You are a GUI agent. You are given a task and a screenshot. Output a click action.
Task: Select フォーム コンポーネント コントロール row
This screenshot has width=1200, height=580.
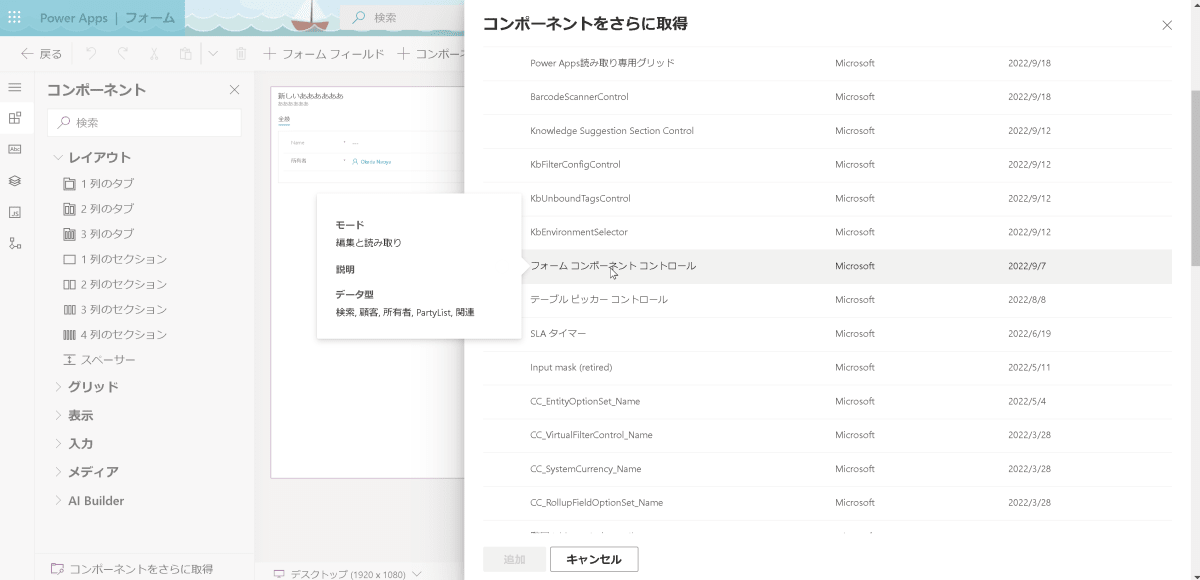point(827,266)
